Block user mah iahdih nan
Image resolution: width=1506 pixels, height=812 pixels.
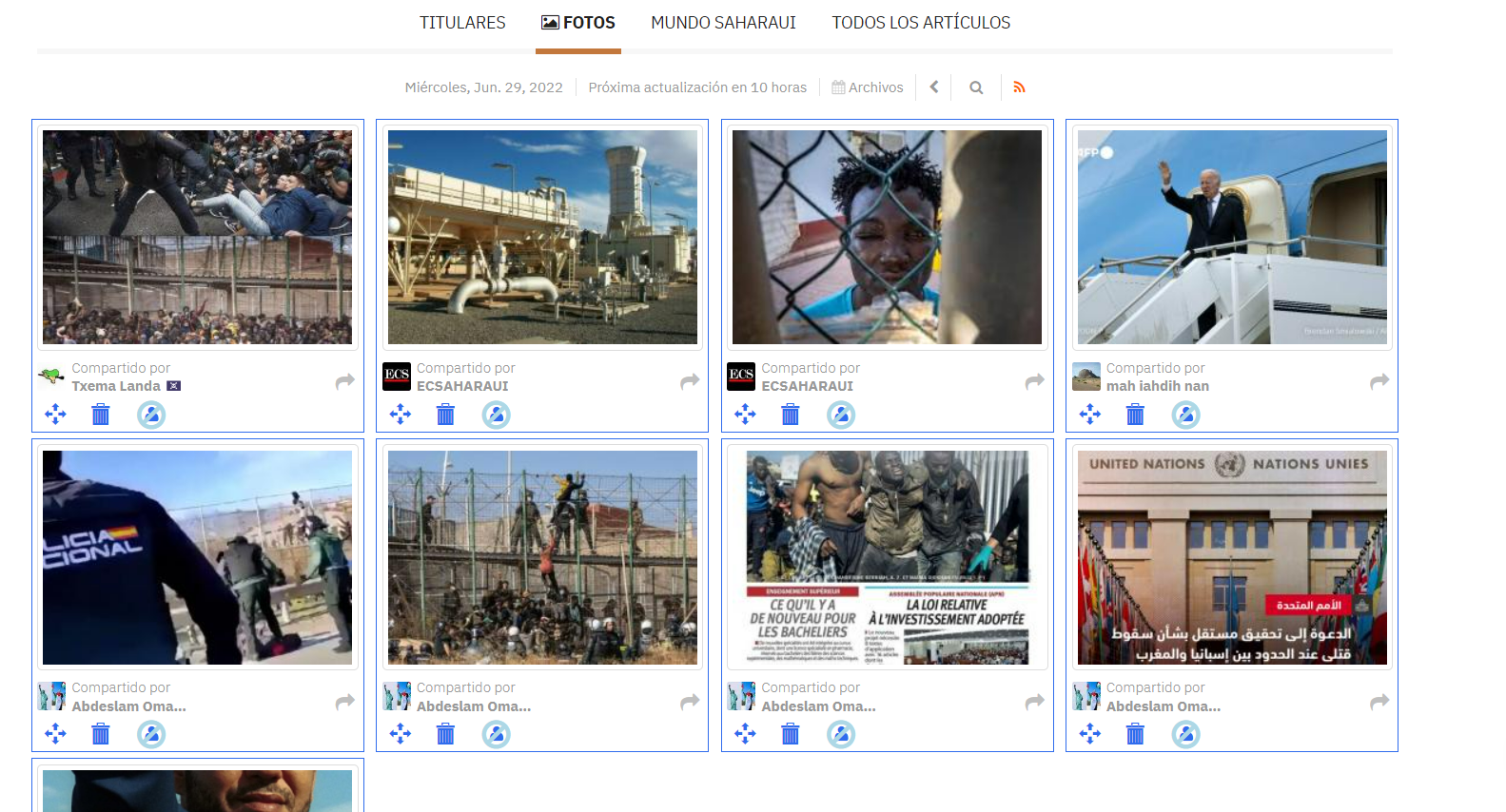(x=1185, y=415)
